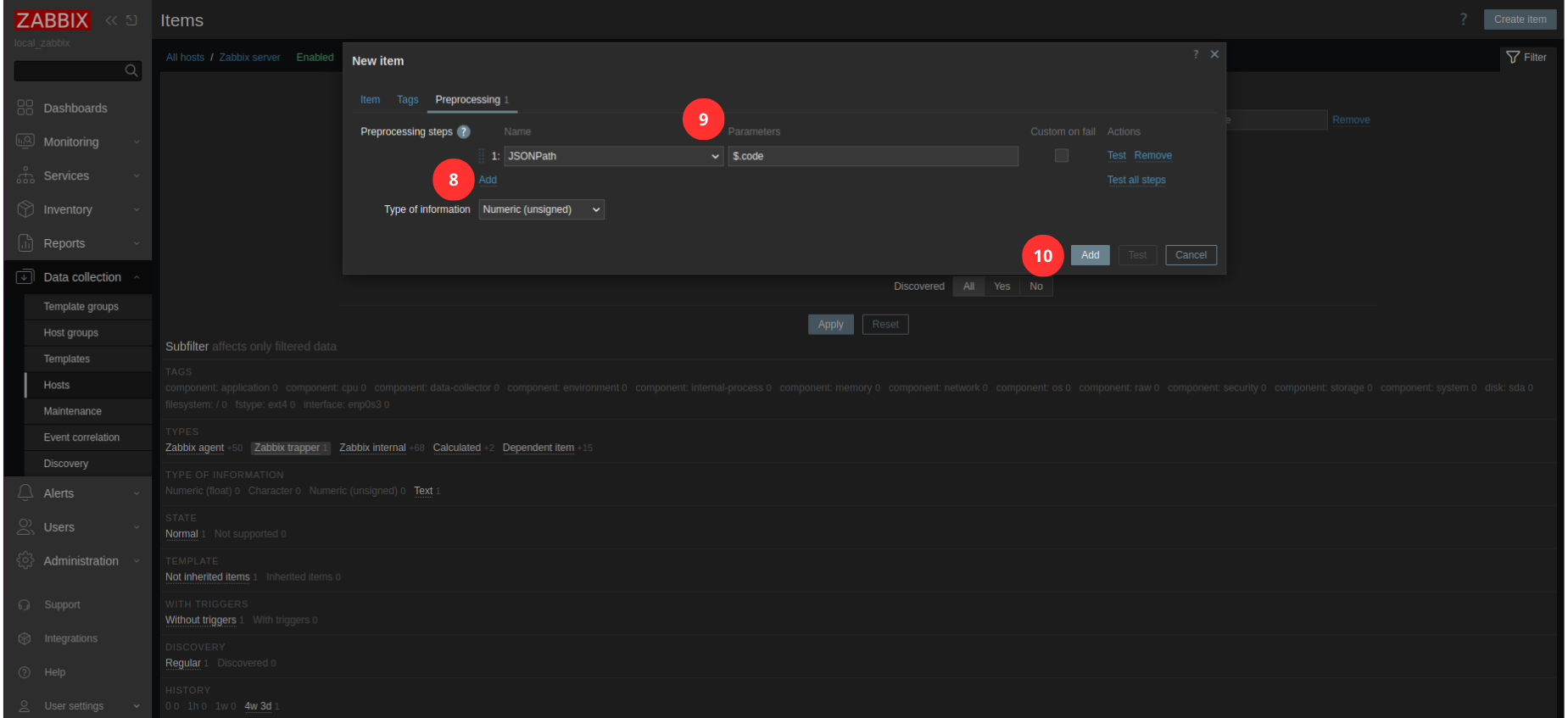The height and width of the screenshot is (718, 1568).
Task: Expand the Monitoring menu chevron
Action: pyautogui.click(x=137, y=142)
